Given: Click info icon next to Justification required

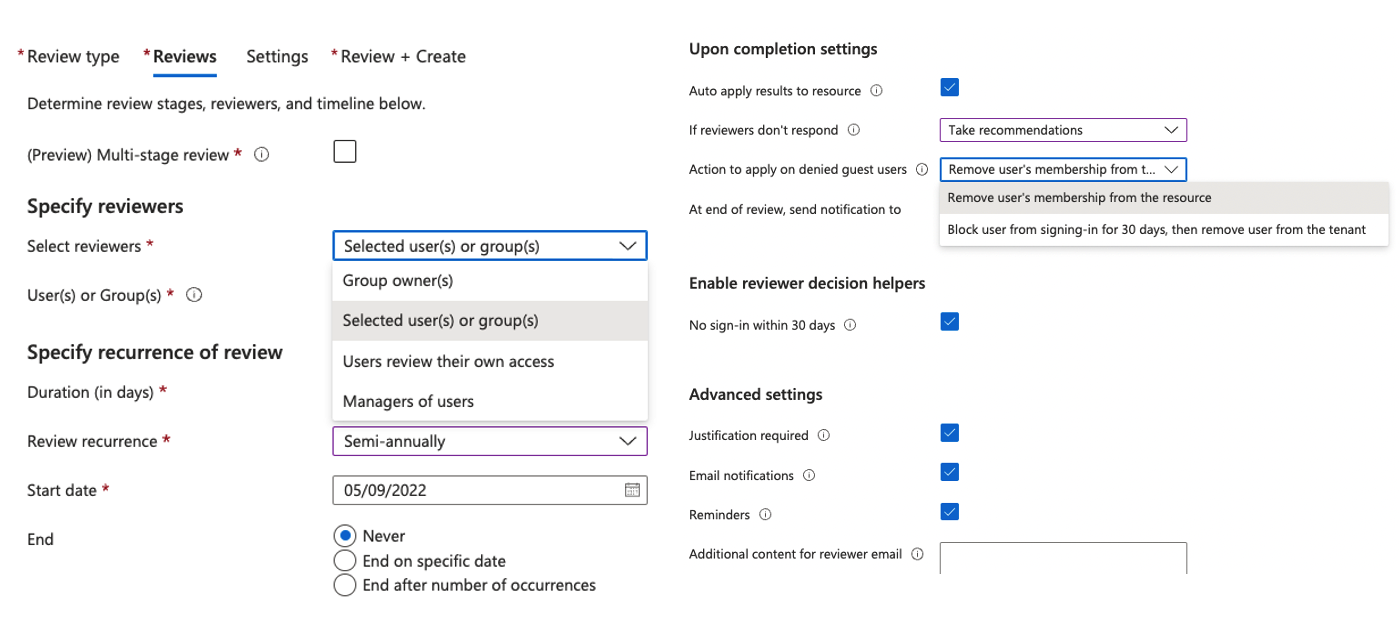Looking at the screenshot, I should (x=824, y=436).
